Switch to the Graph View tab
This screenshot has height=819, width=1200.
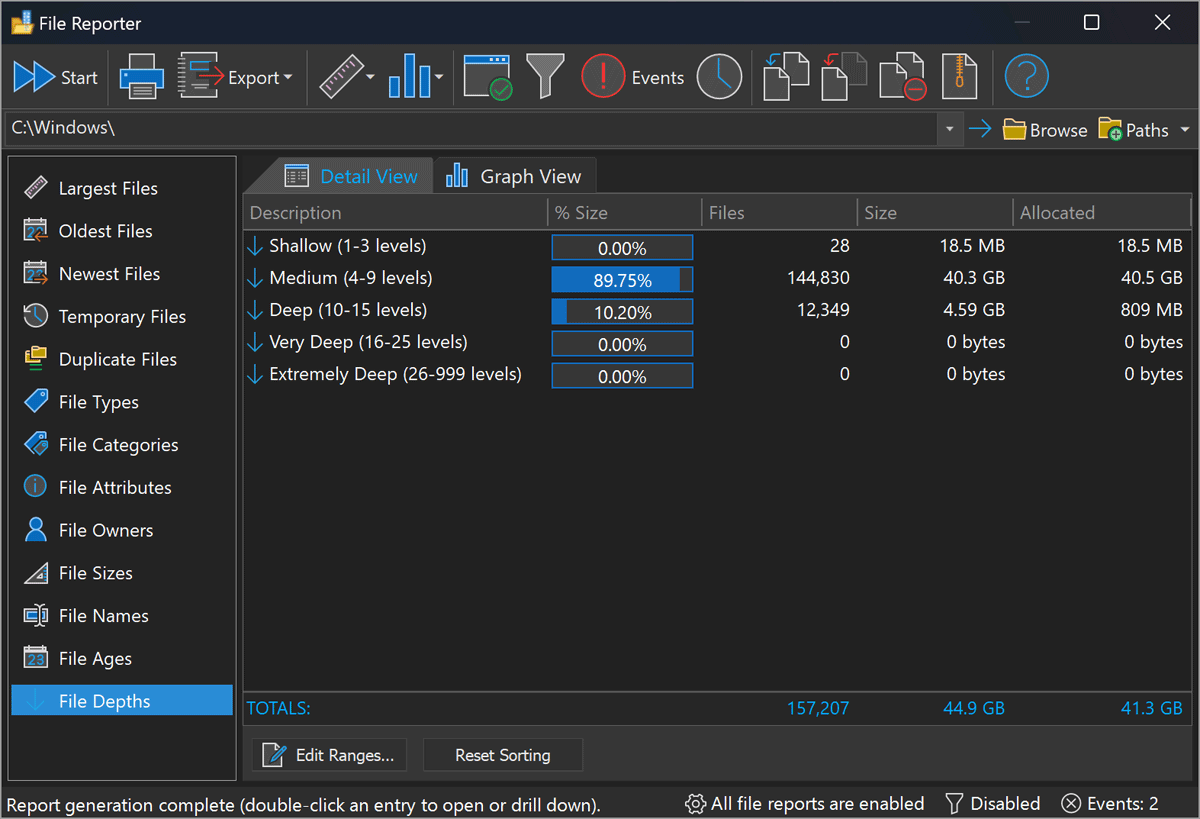pos(515,175)
